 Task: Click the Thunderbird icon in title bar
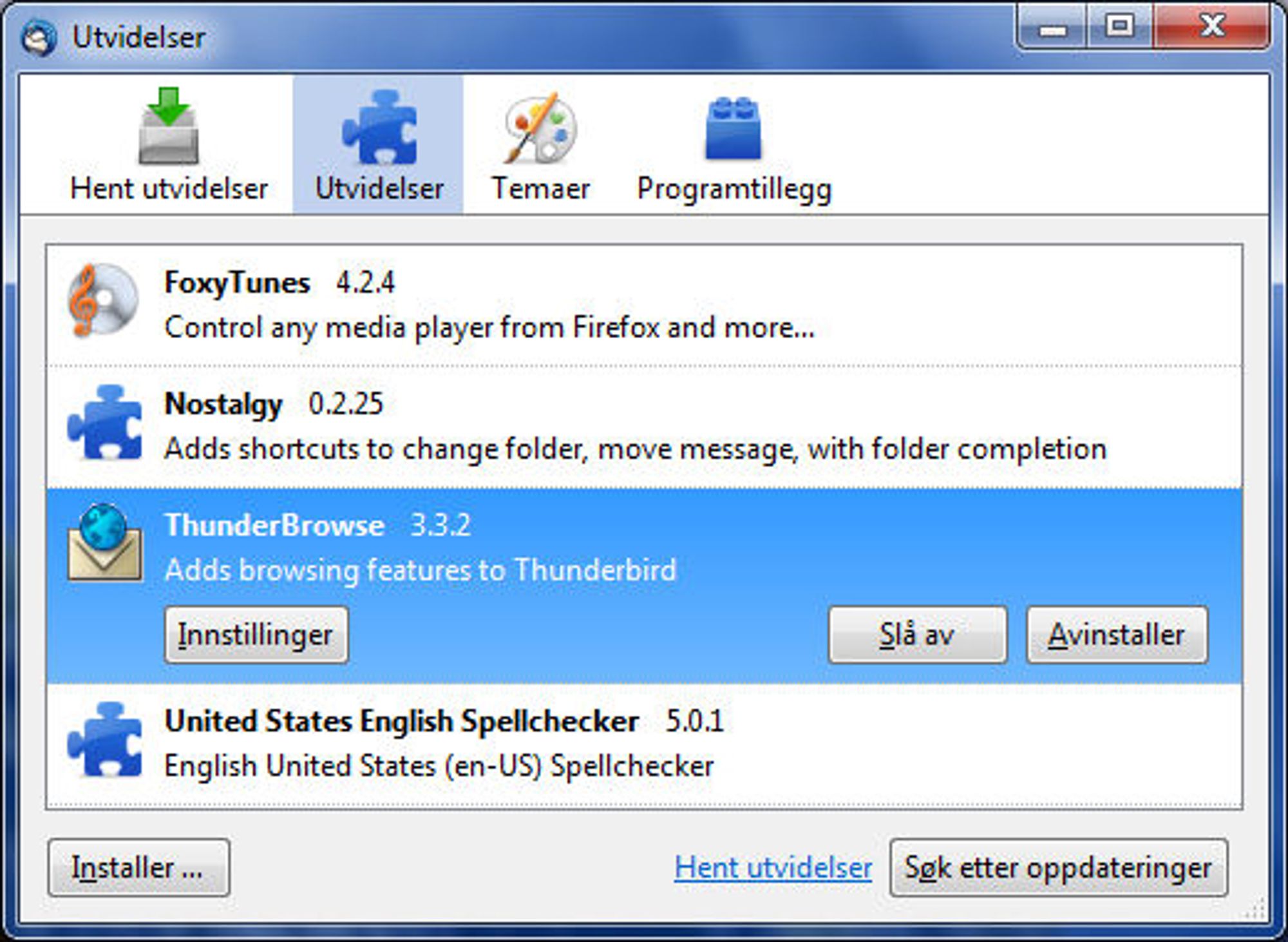(39, 37)
